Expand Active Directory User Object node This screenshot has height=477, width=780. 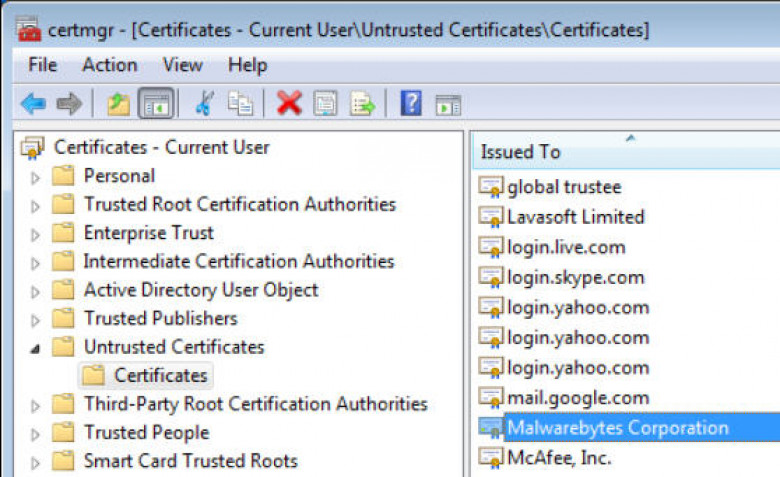click(x=35, y=291)
